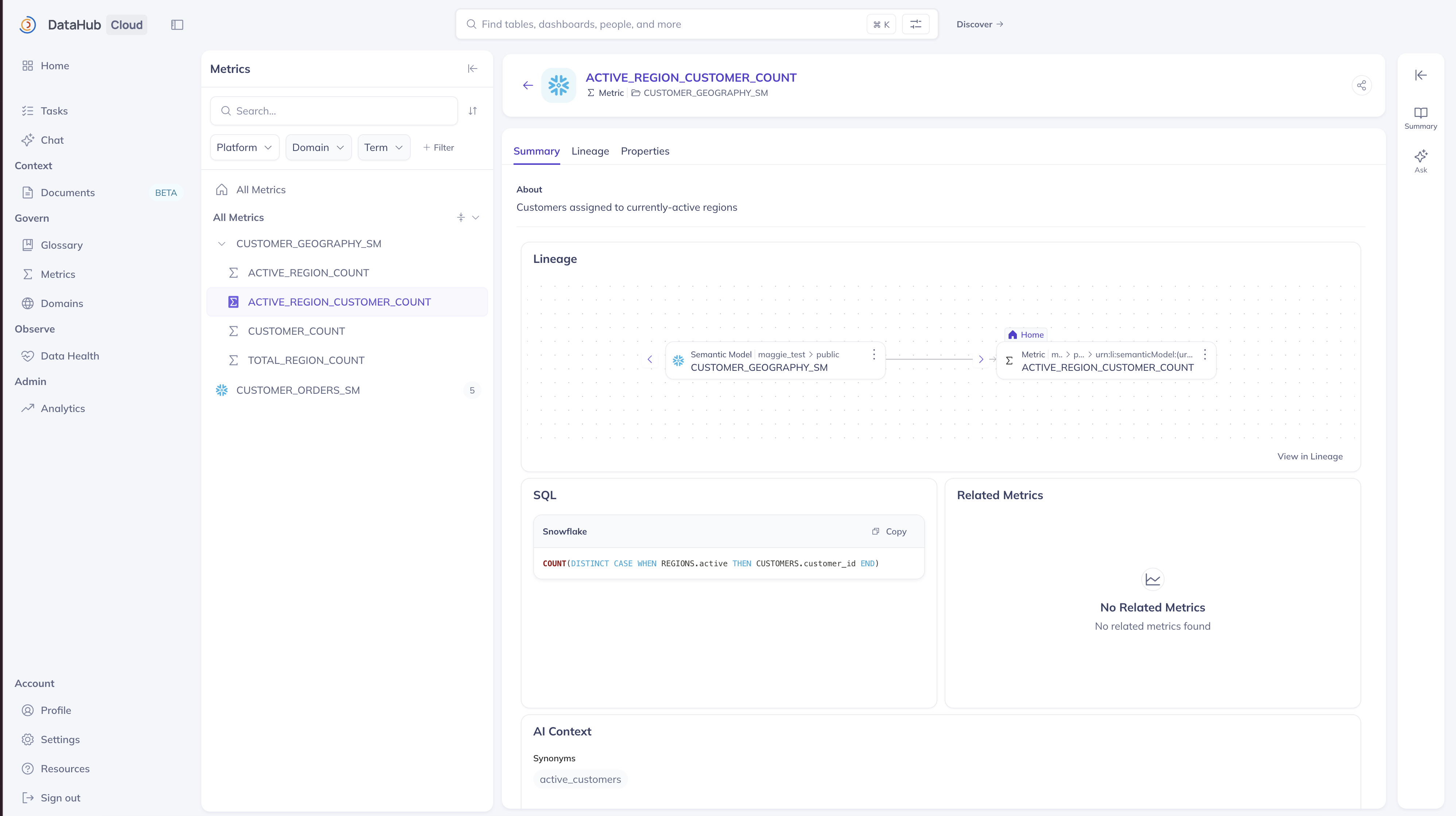The height and width of the screenshot is (816, 1456).
Task: Select ACTIVE_REGION_CUSTOMER_COUNT in tree
Action: (347, 302)
